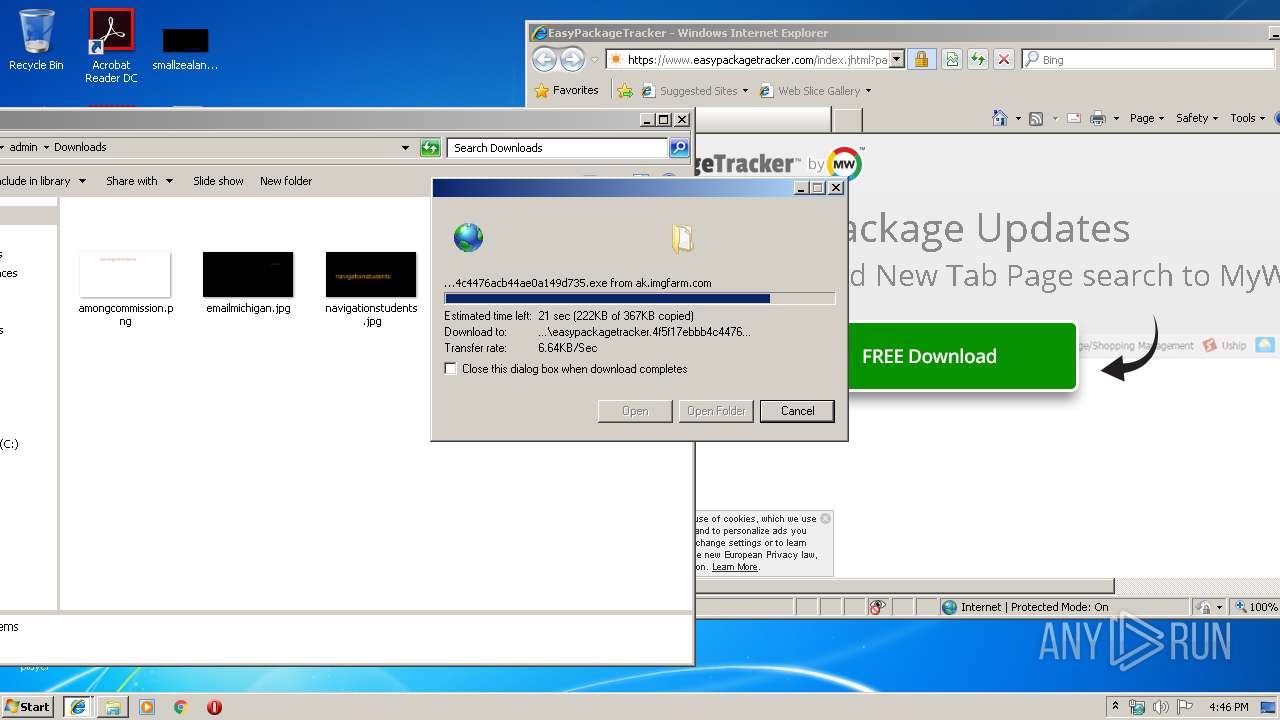Open the smallzealan desktop file icon
This screenshot has height=720, width=1280.
click(x=185, y=50)
